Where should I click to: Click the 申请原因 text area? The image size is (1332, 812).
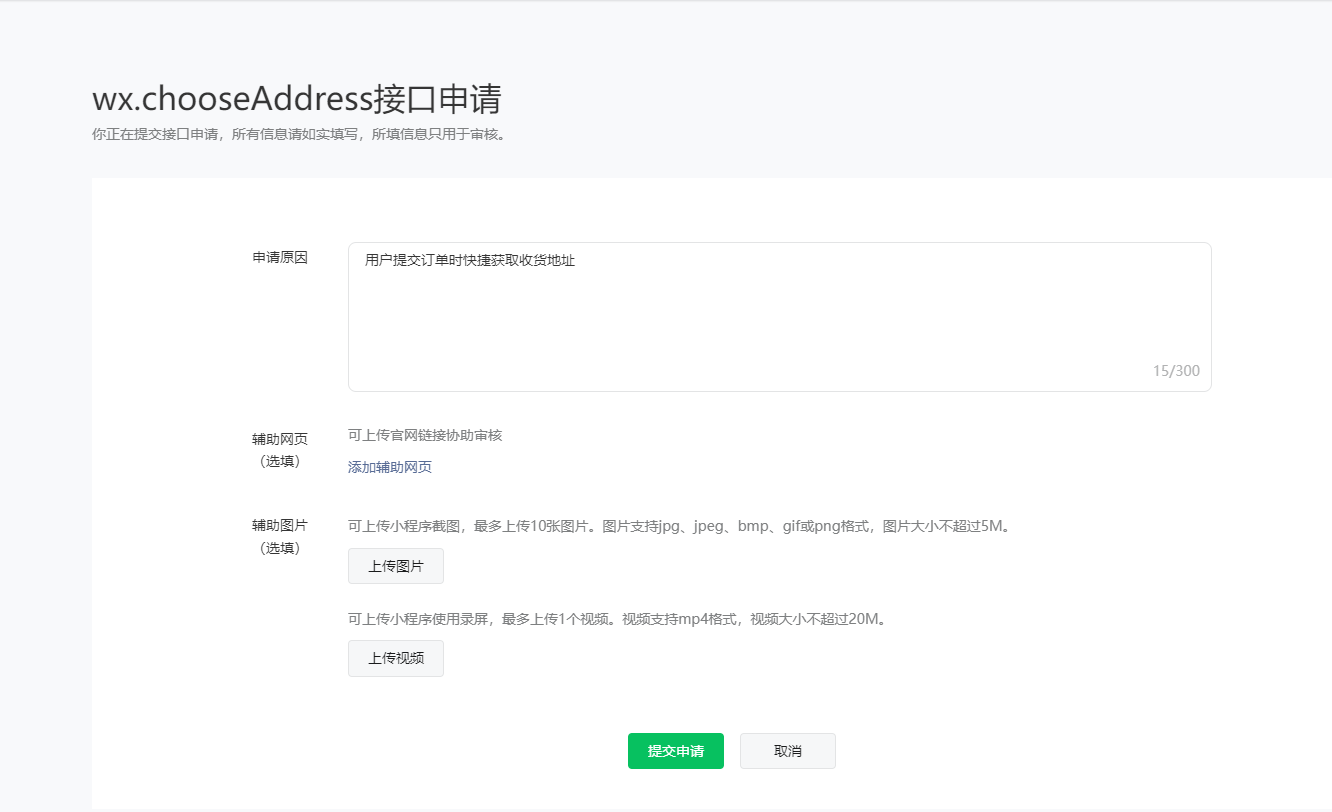click(779, 316)
